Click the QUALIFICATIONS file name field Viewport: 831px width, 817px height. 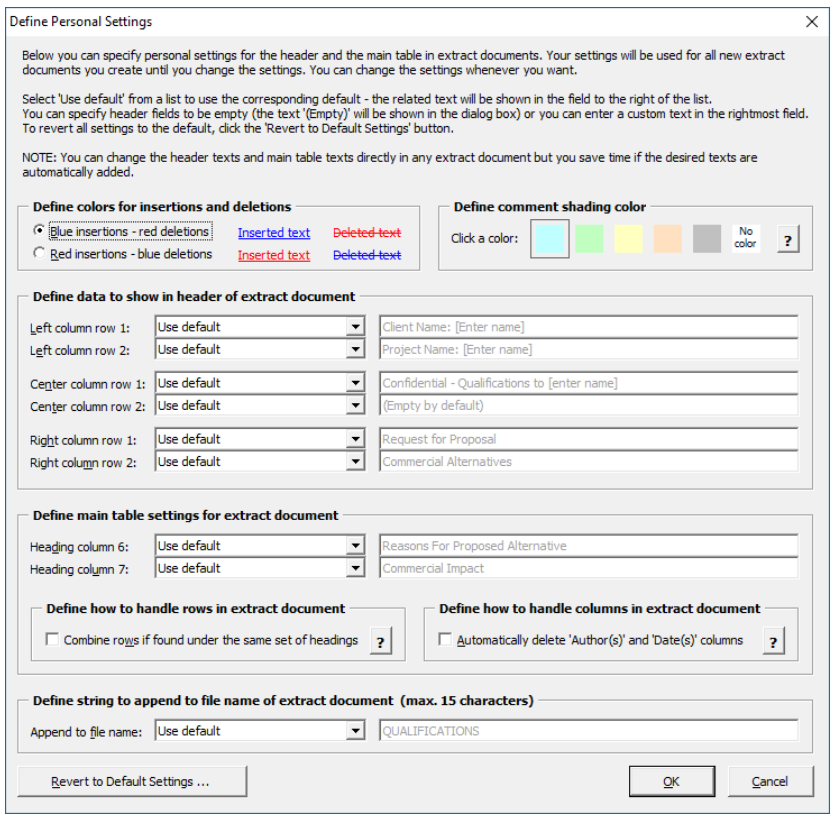pos(588,731)
